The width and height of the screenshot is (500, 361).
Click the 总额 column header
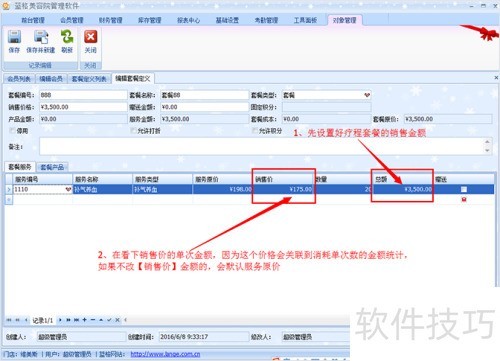click(403, 179)
